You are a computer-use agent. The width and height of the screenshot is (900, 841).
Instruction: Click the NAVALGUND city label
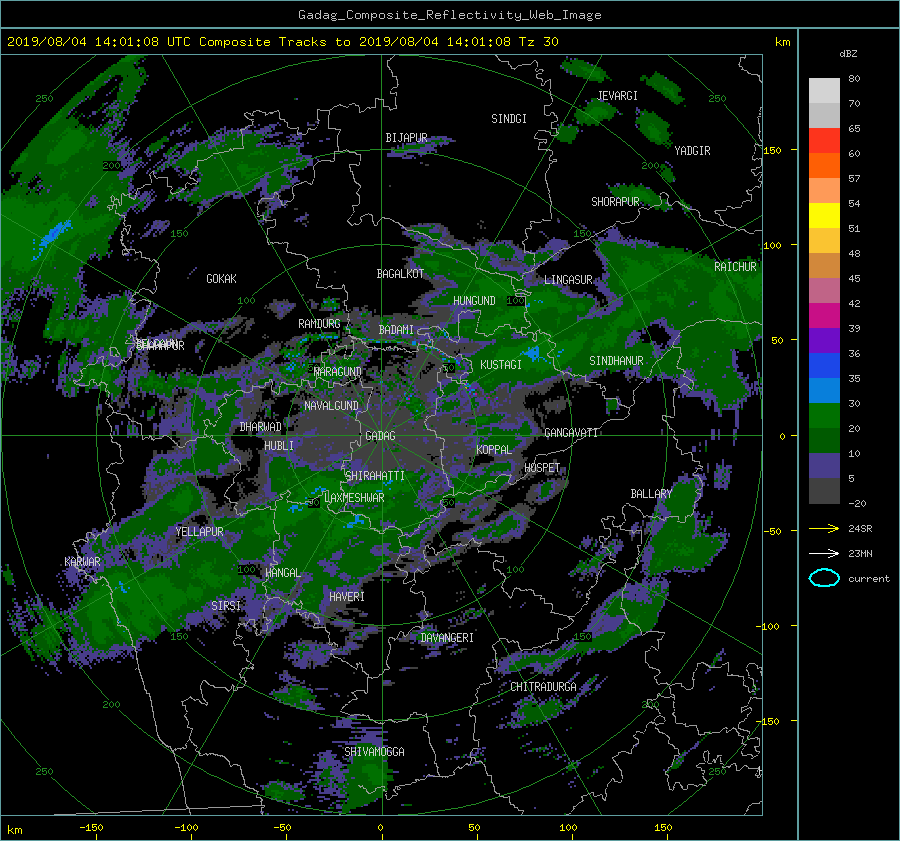click(x=331, y=405)
